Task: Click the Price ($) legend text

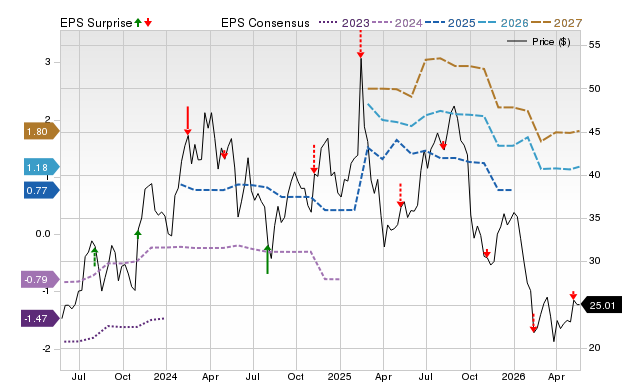Action: (551, 42)
